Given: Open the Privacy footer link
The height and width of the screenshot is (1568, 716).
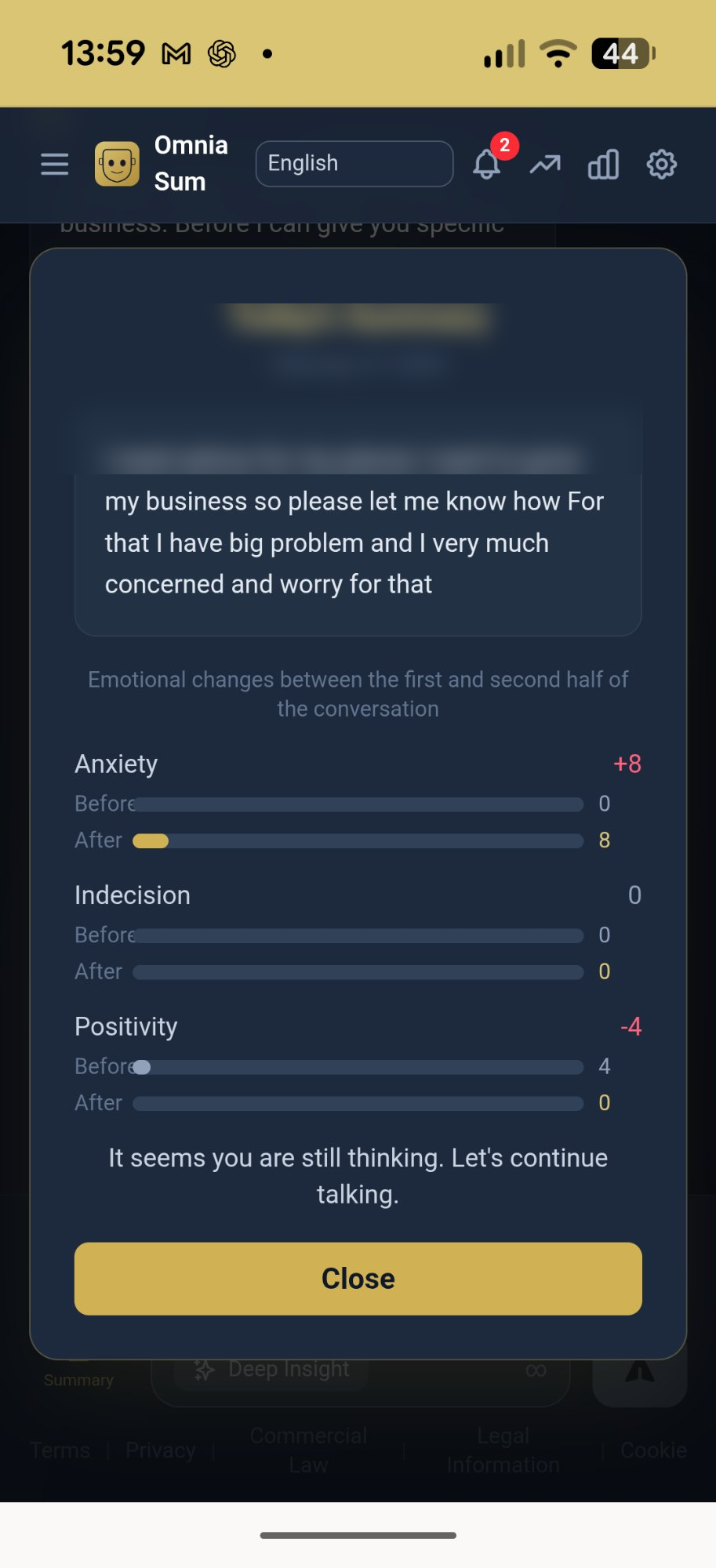Looking at the screenshot, I should (x=161, y=1450).
